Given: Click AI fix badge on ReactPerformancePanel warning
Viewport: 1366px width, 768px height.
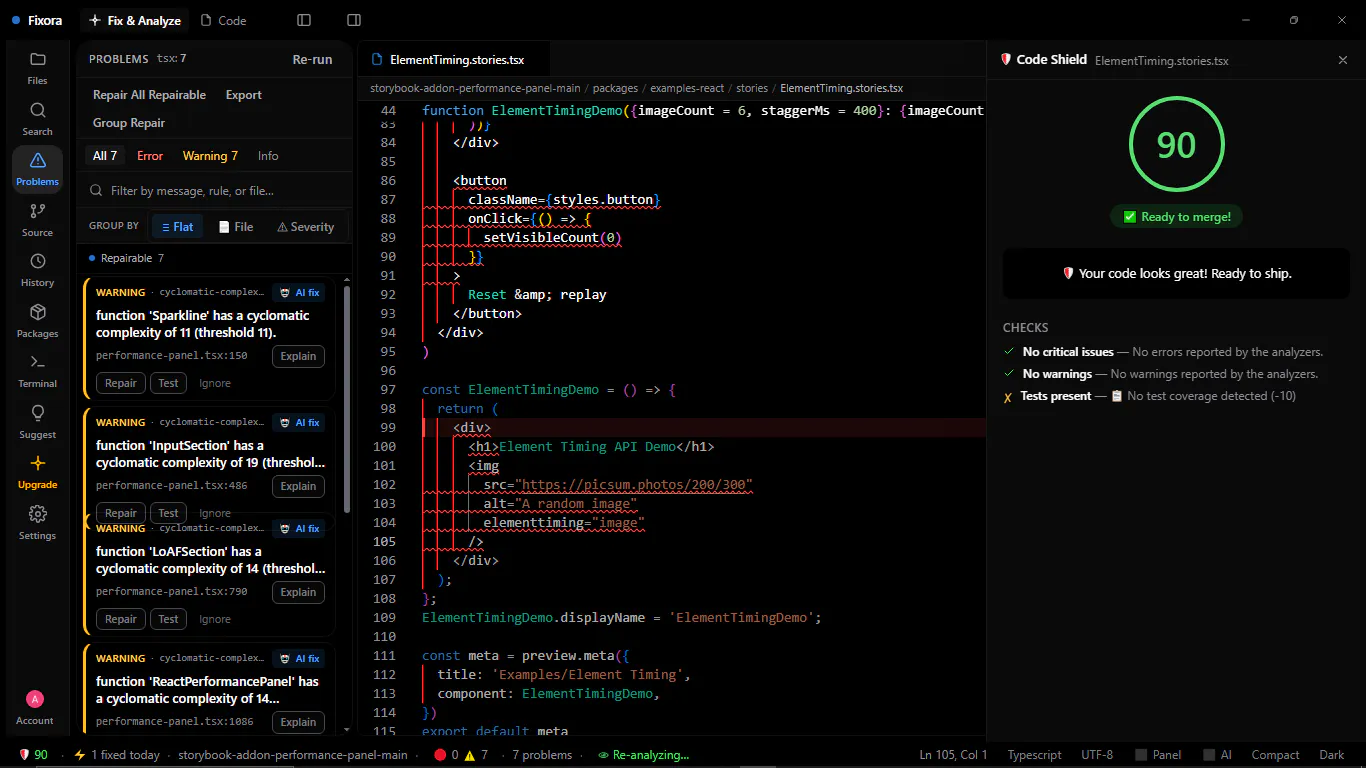Looking at the screenshot, I should 299,659.
